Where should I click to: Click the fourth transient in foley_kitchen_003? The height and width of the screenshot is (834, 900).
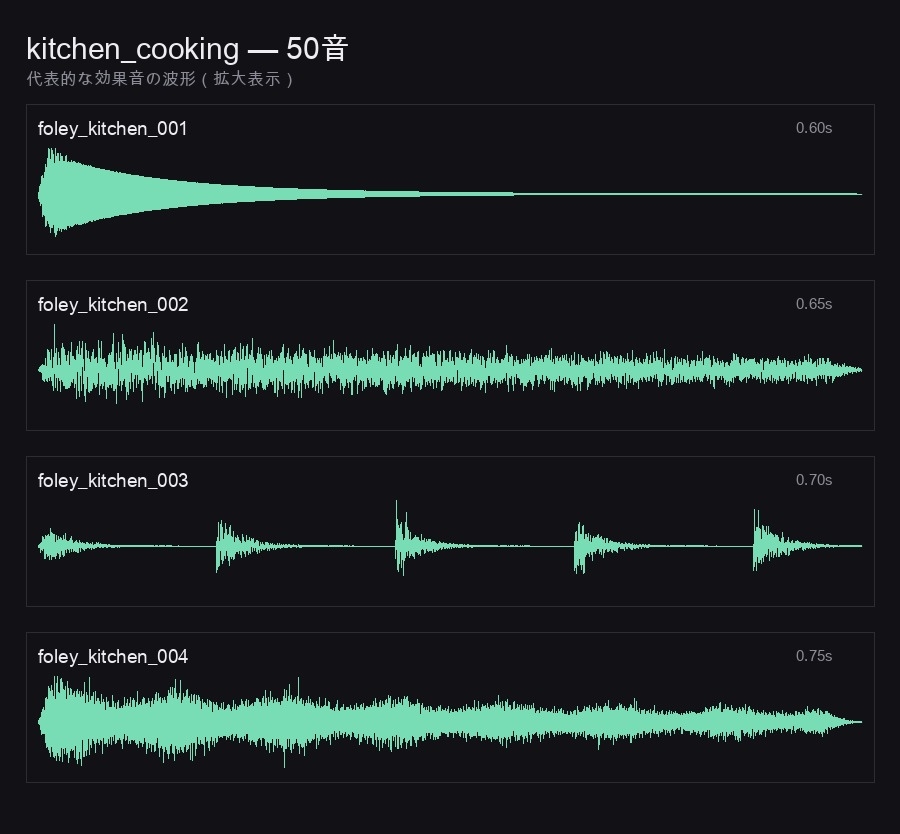tap(583, 547)
